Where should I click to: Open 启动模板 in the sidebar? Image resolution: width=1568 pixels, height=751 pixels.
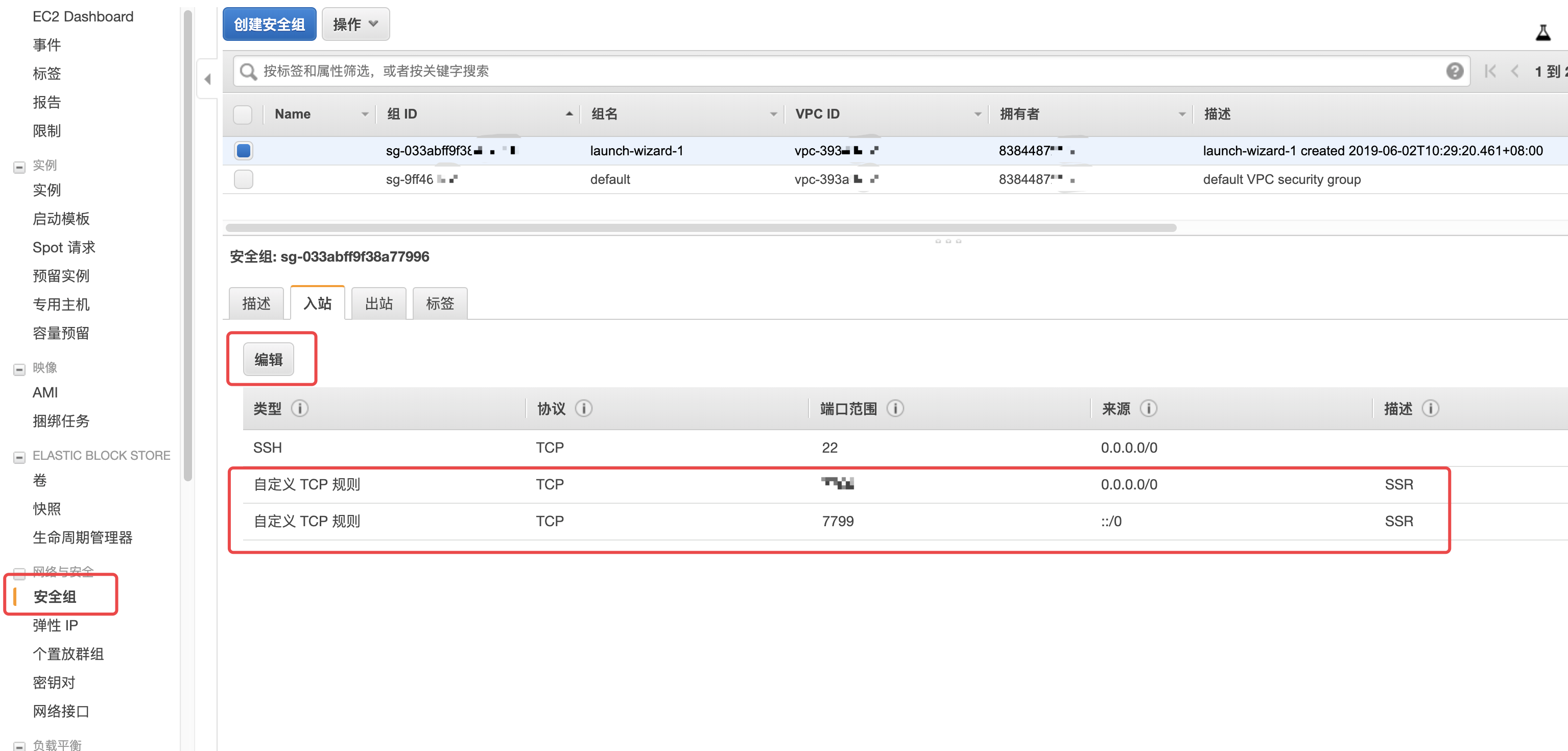click(x=61, y=219)
